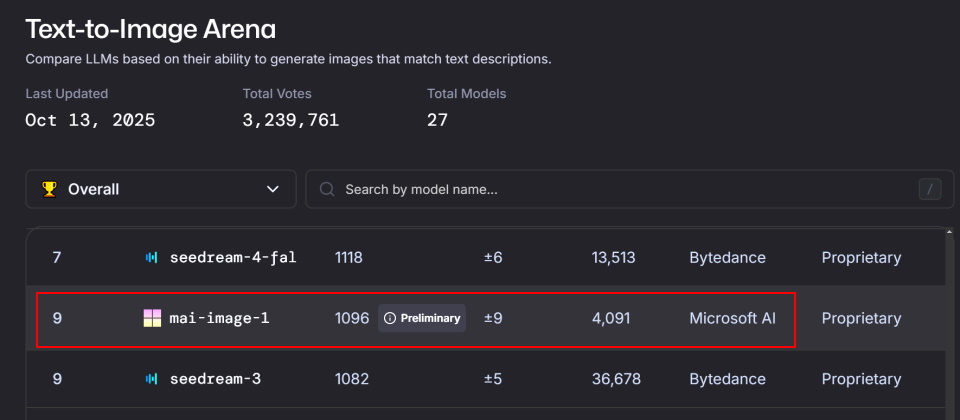Click the Microsoft AI organization name
Screen dimensions: 960x420
(x=732, y=319)
